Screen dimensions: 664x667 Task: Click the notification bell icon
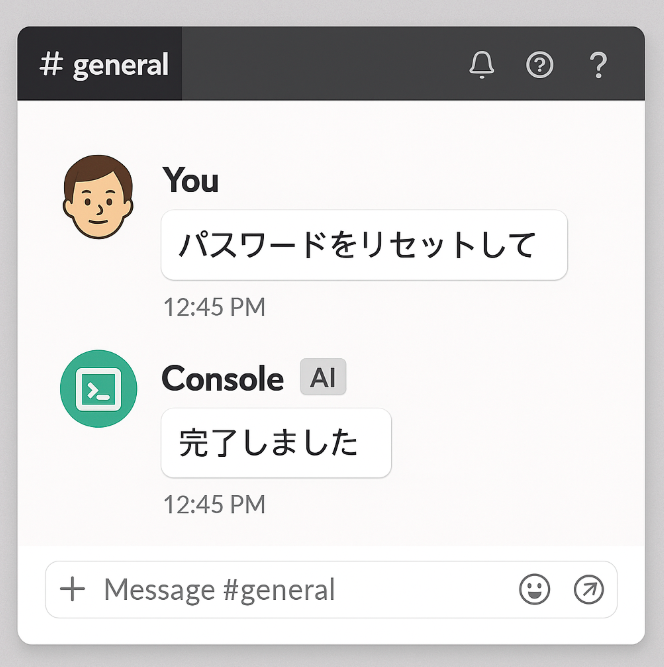point(482,65)
